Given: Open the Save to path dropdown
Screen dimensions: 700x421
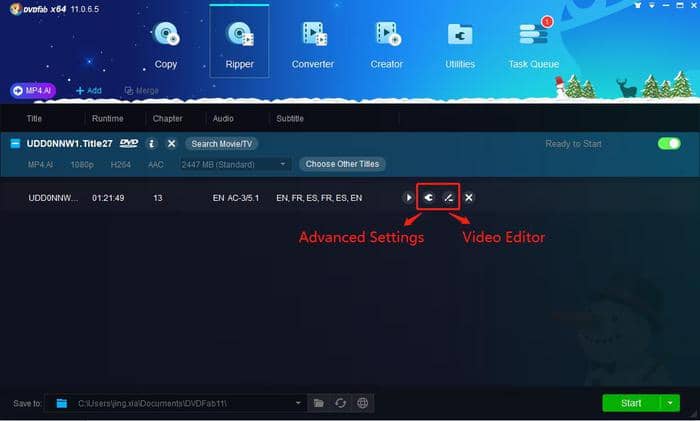Looking at the screenshot, I should point(298,403).
